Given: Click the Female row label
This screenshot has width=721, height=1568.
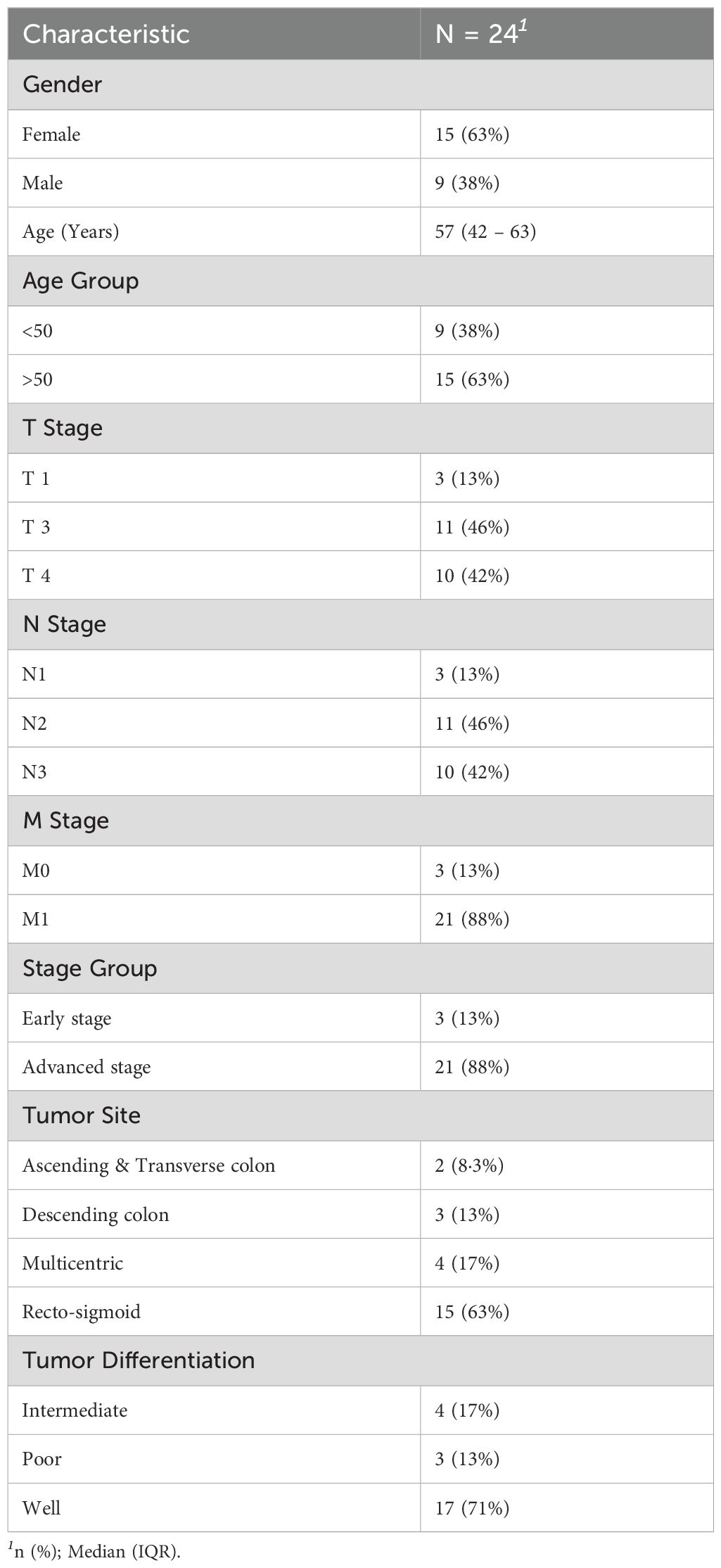Looking at the screenshot, I should click(51, 134).
